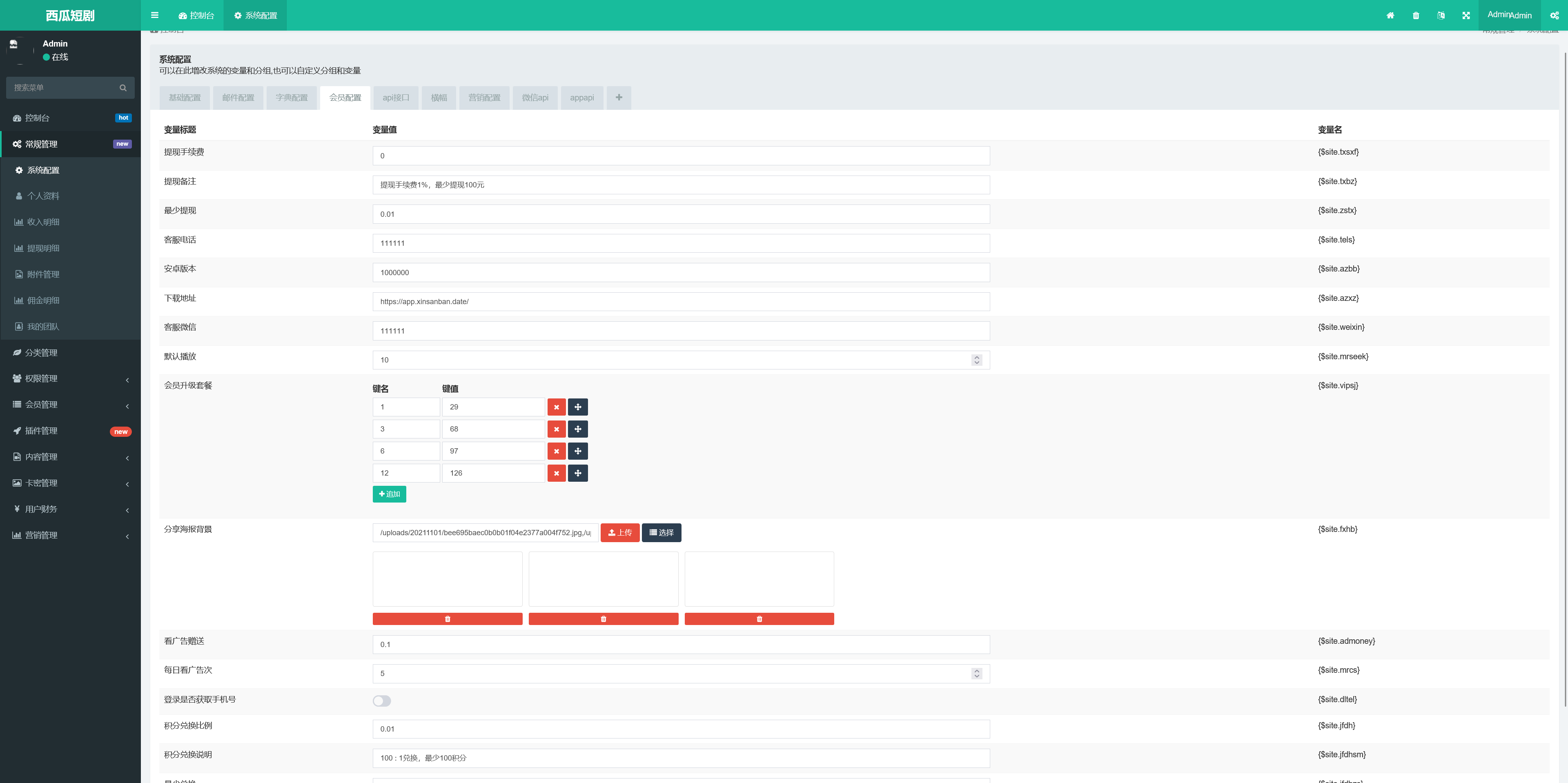The image size is (1568, 783).
Task: Click the move handle on the row with key 12
Action: pyautogui.click(x=577, y=473)
